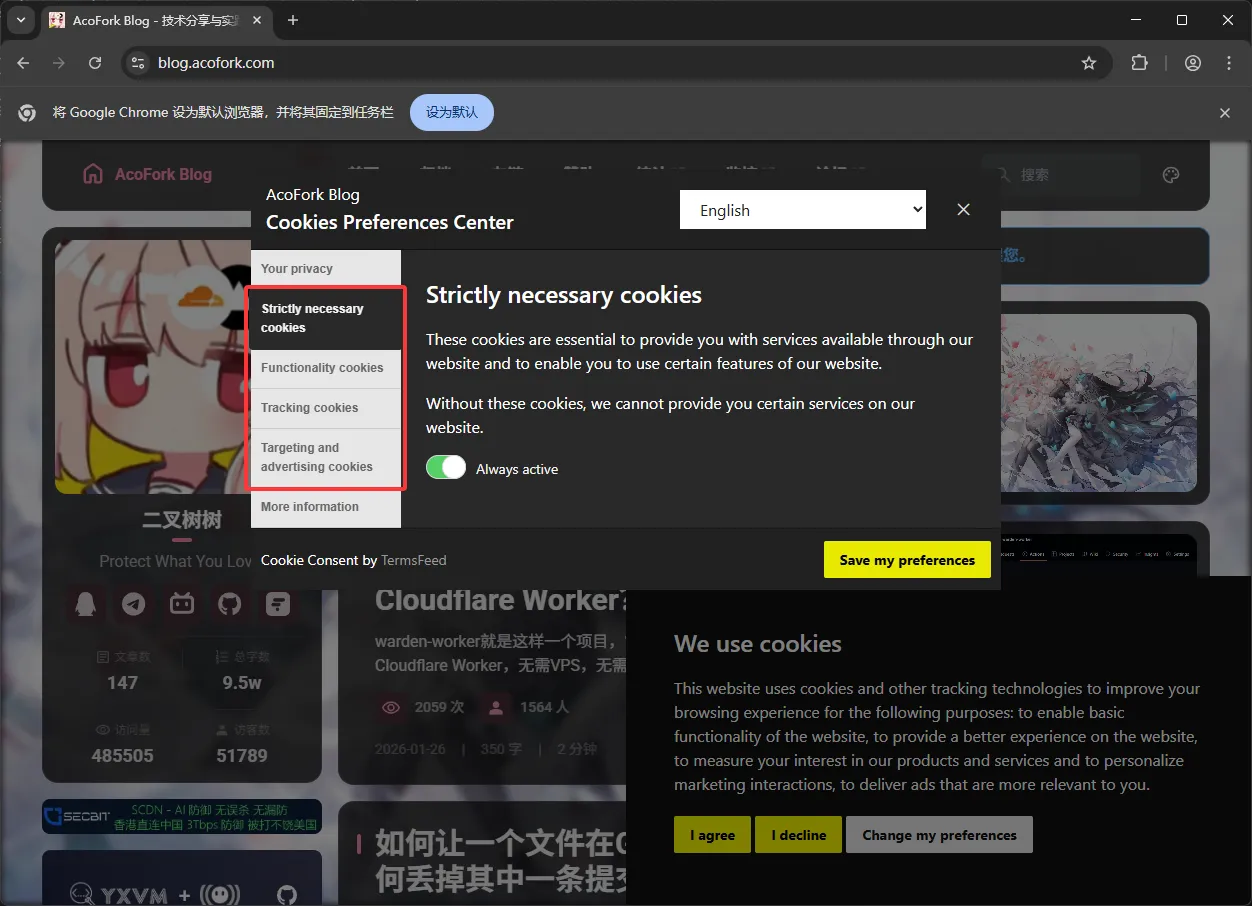Viewport: 1252px width, 906px height.
Task: Open the Bilibili social icon
Action: [182, 604]
